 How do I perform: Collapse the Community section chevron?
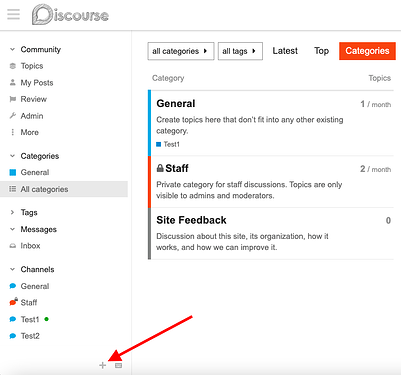tap(12, 49)
